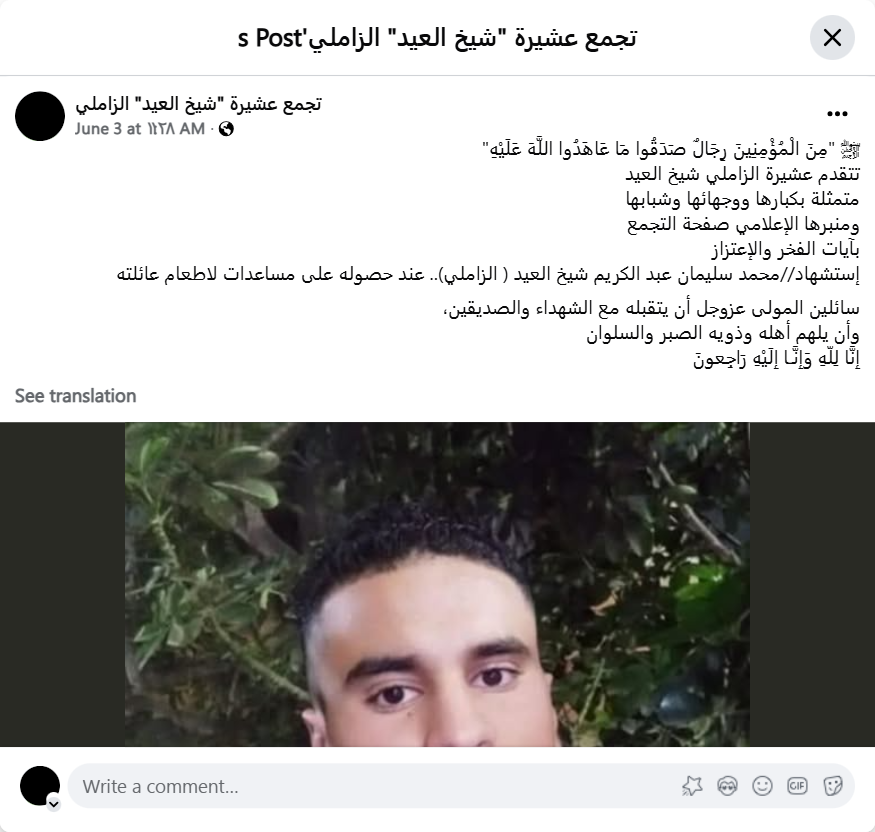
Task: Open the three-dot post options menu
Action: tap(837, 114)
